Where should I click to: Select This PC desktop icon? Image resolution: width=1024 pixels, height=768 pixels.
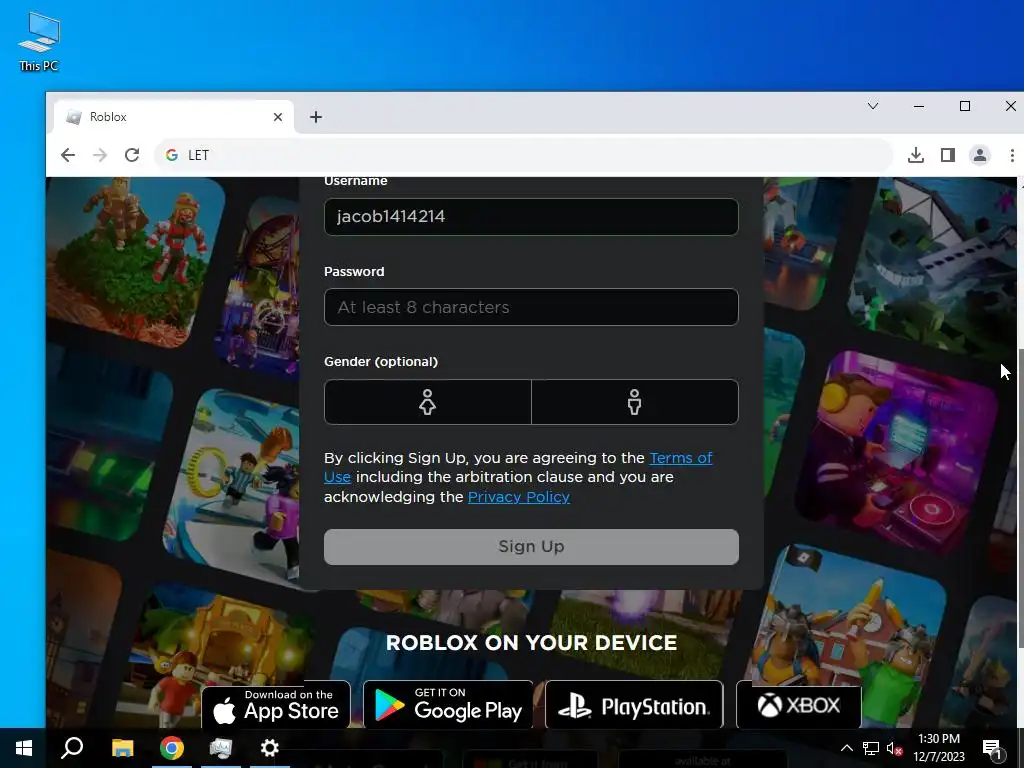point(39,42)
